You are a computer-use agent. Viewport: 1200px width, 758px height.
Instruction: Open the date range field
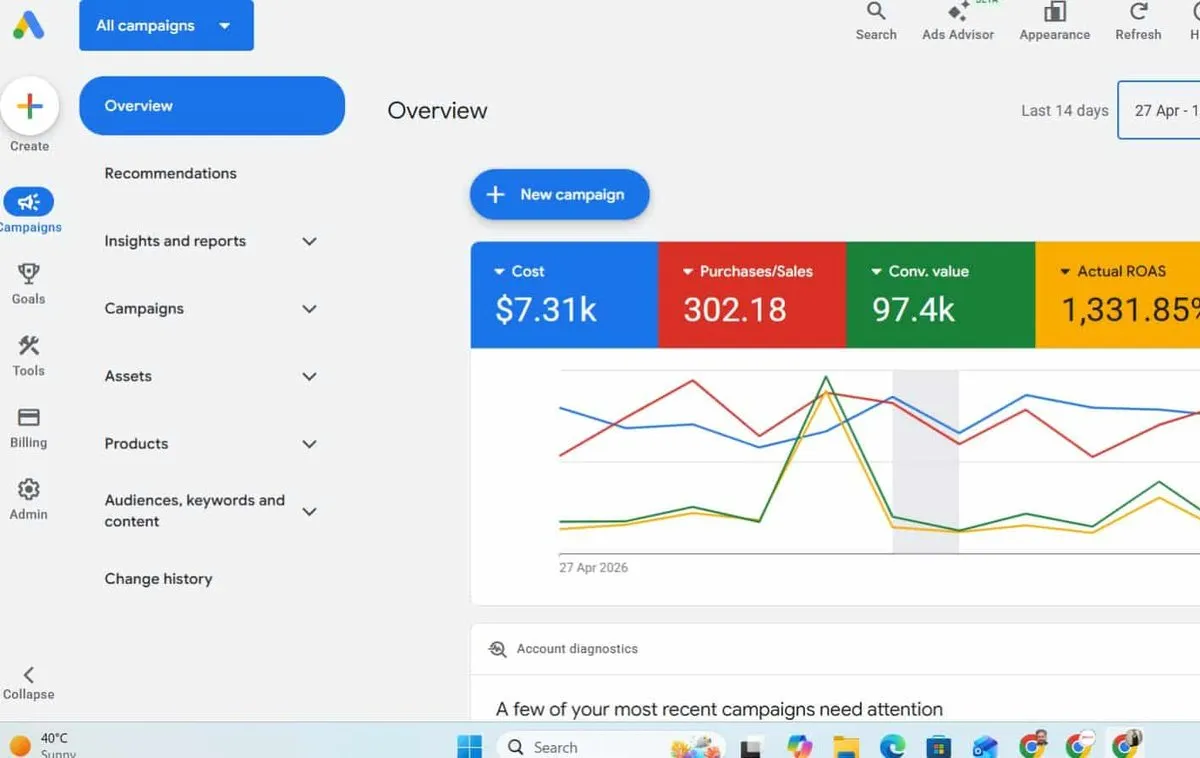tap(1160, 110)
